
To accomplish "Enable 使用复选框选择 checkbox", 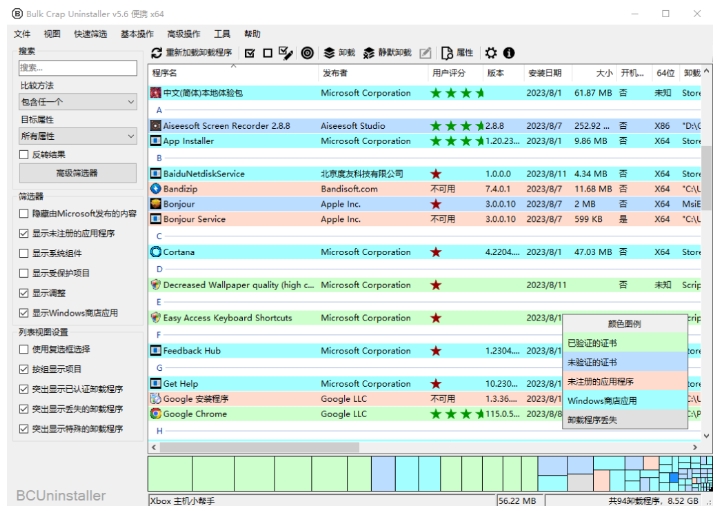I will [24, 349].
